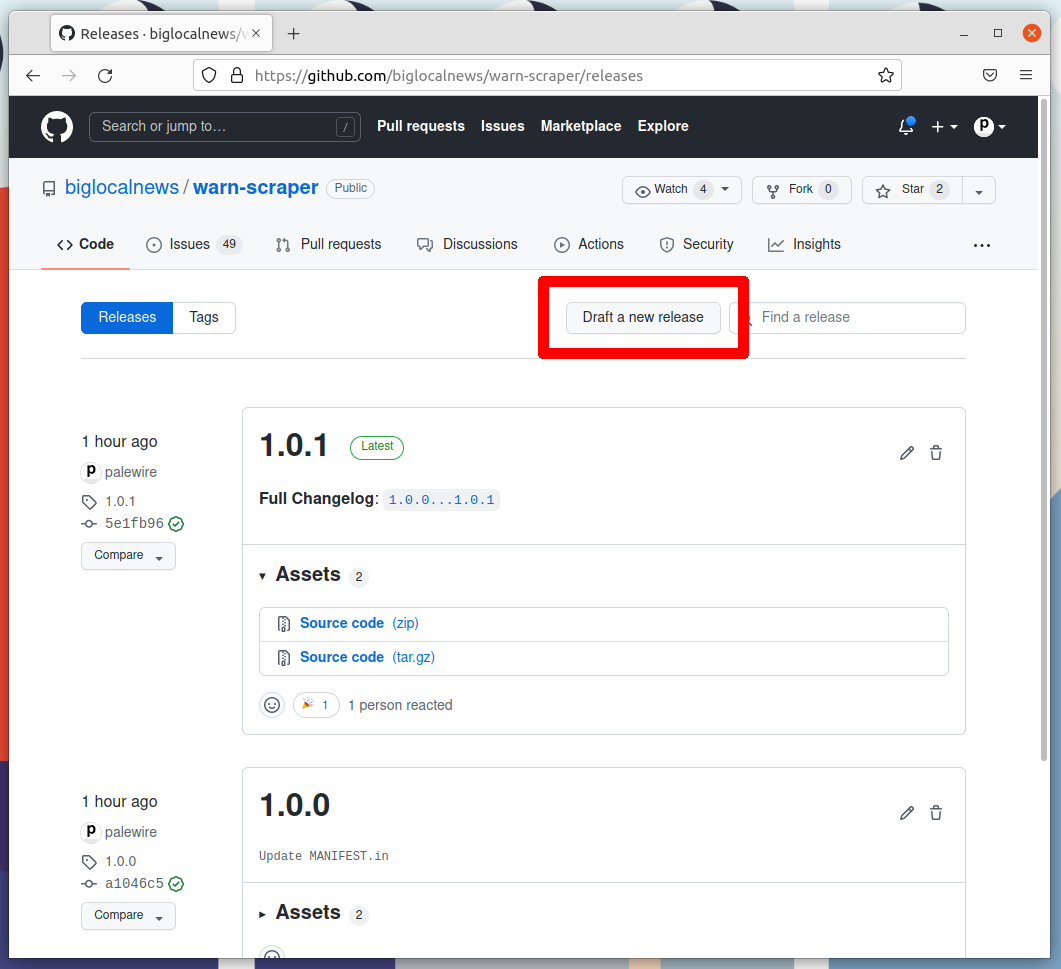This screenshot has height=969, width=1061.
Task: Click the 1.0.1 tag link
Action: point(120,501)
